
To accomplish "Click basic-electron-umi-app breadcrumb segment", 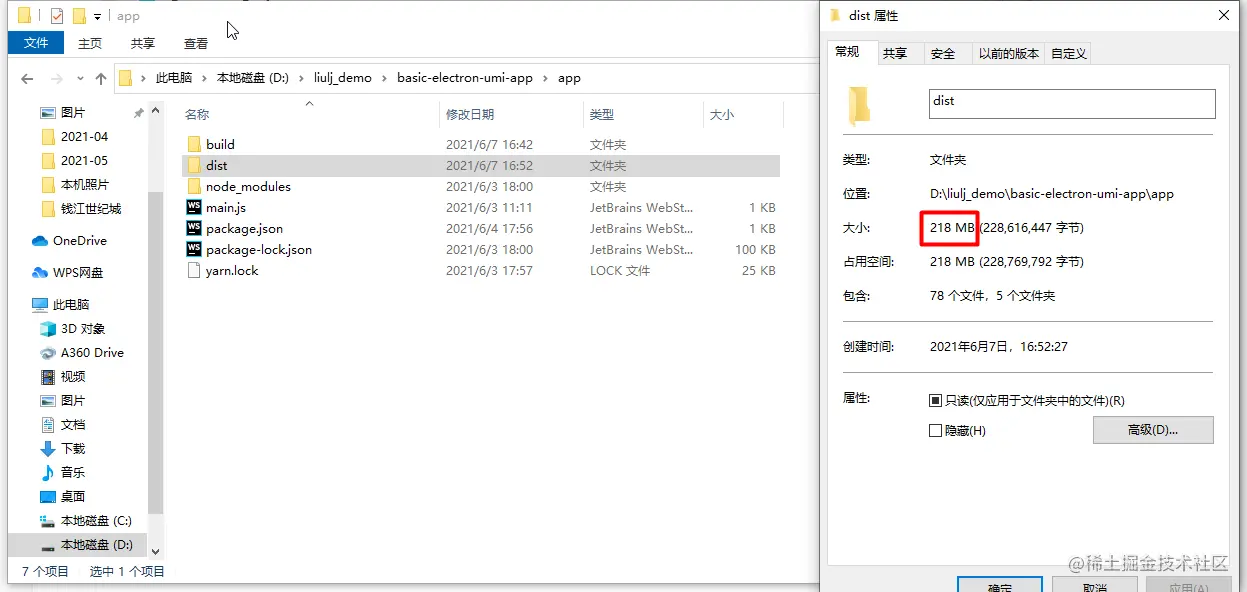I will [466, 78].
